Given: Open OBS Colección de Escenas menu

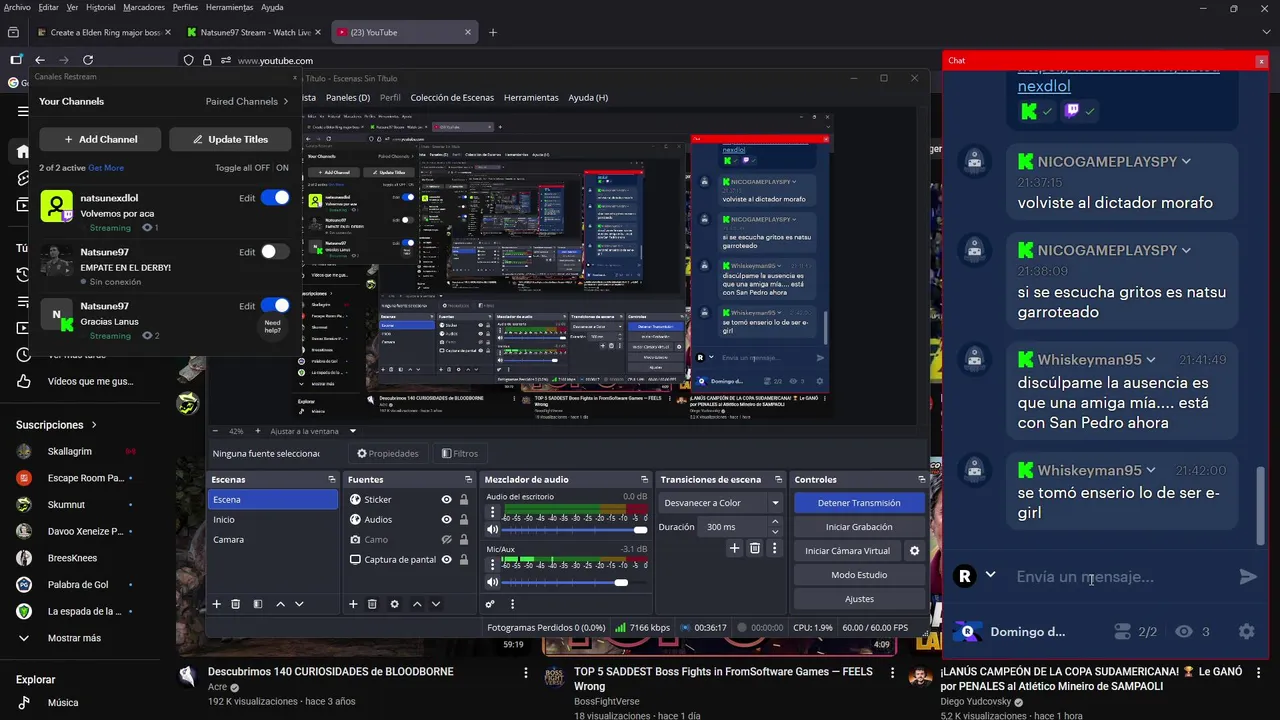Looking at the screenshot, I should (452, 98).
